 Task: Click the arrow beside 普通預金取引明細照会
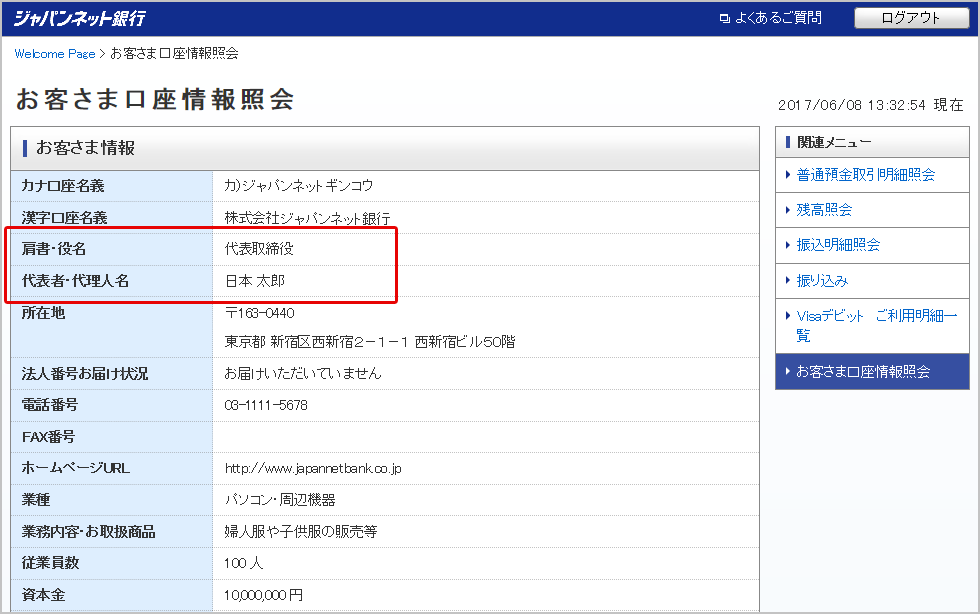pyautogui.click(x=788, y=175)
